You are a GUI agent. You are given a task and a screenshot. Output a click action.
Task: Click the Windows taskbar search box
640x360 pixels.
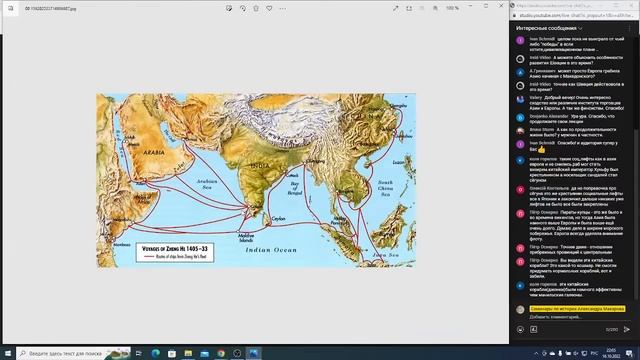(x=73, y=353)
